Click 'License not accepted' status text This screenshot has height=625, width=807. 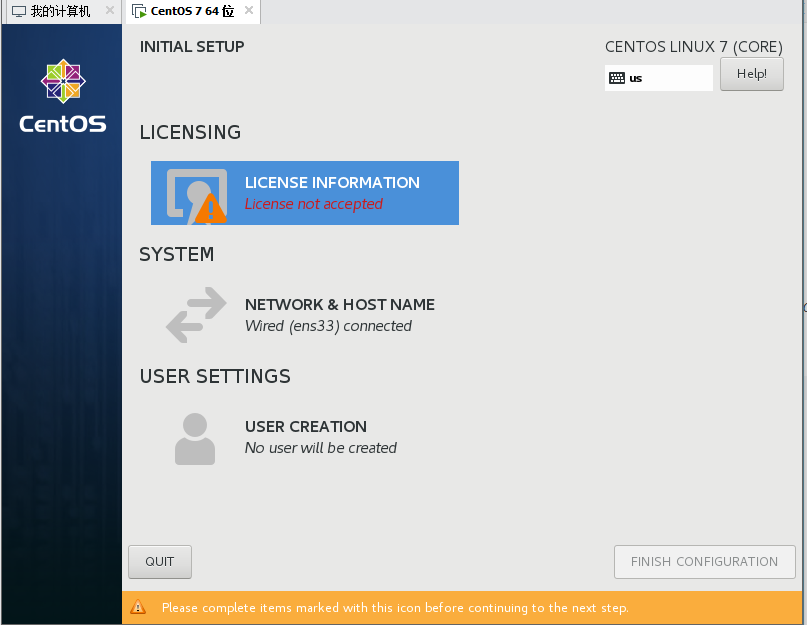(313, 204)
